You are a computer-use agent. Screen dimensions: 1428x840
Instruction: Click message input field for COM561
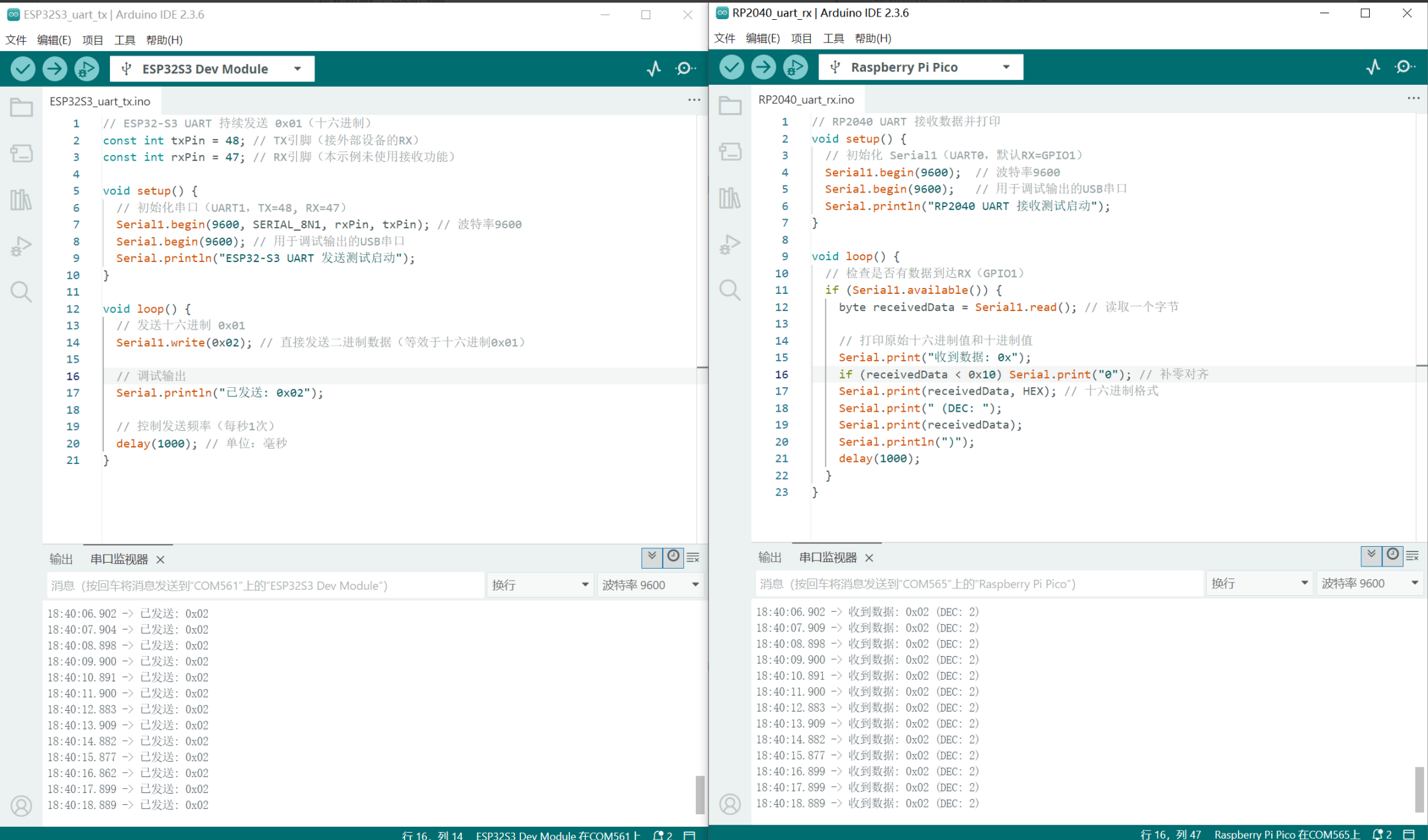pyautogui.click(x=265, y=585)
